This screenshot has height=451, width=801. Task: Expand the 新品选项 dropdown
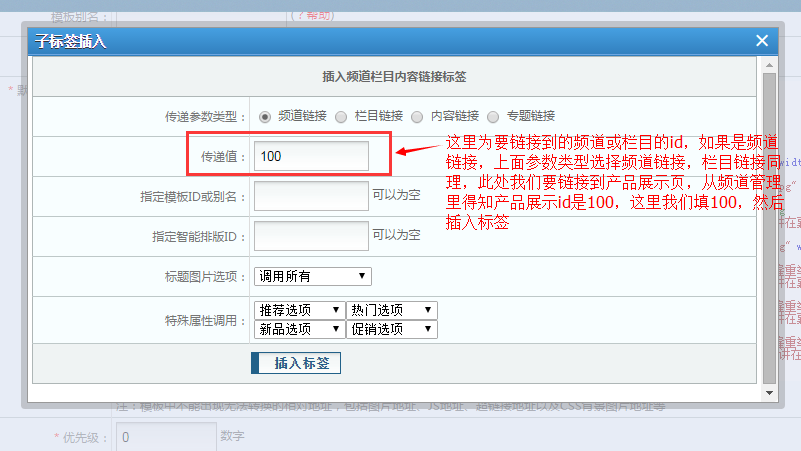coord(299,329)
